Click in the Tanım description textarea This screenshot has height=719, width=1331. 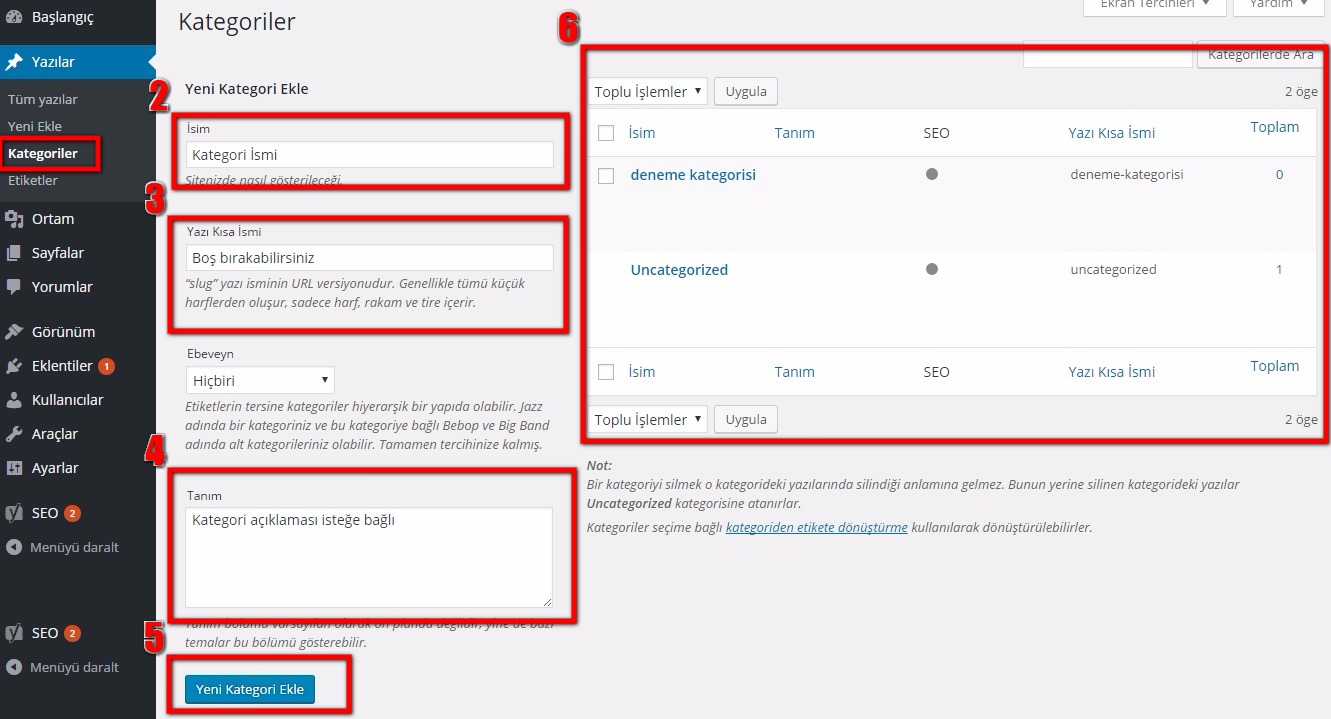pyautogui.click(x=369, y=557)
